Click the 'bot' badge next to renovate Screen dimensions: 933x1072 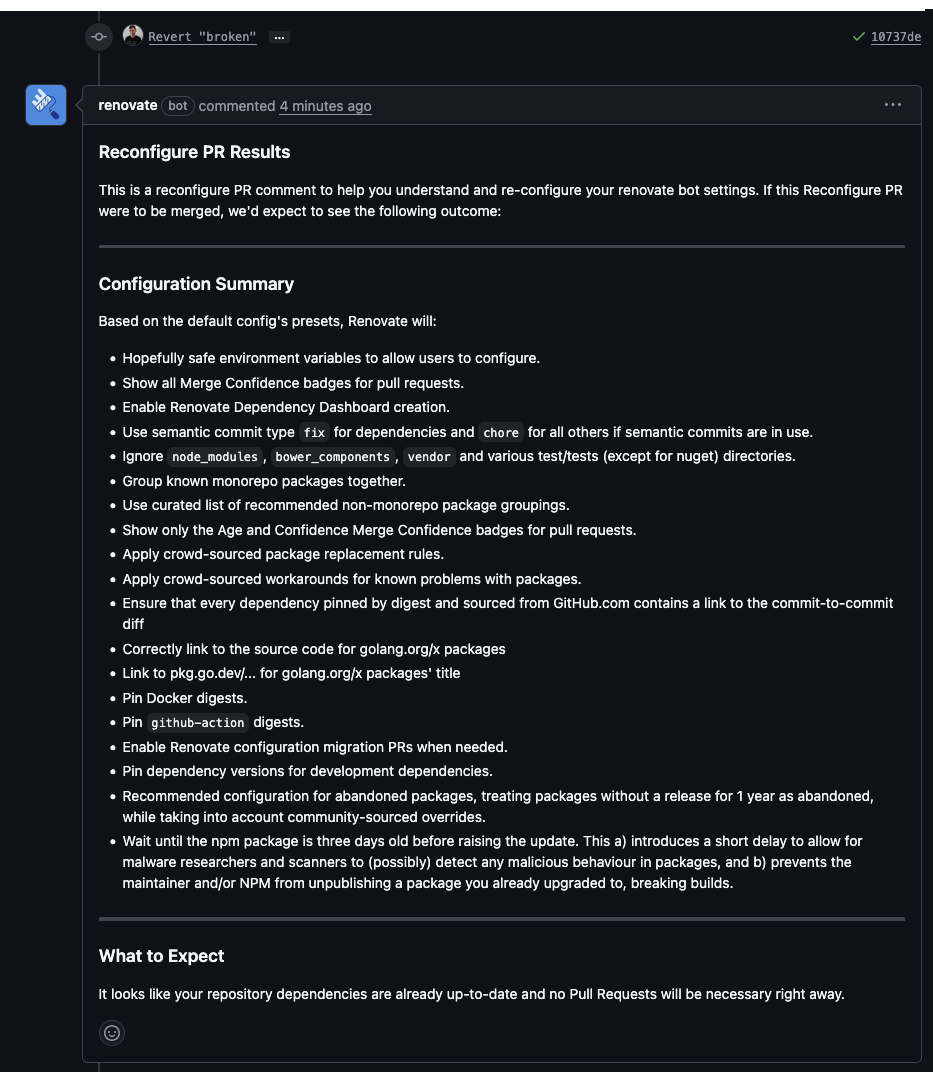click(177, 105)
